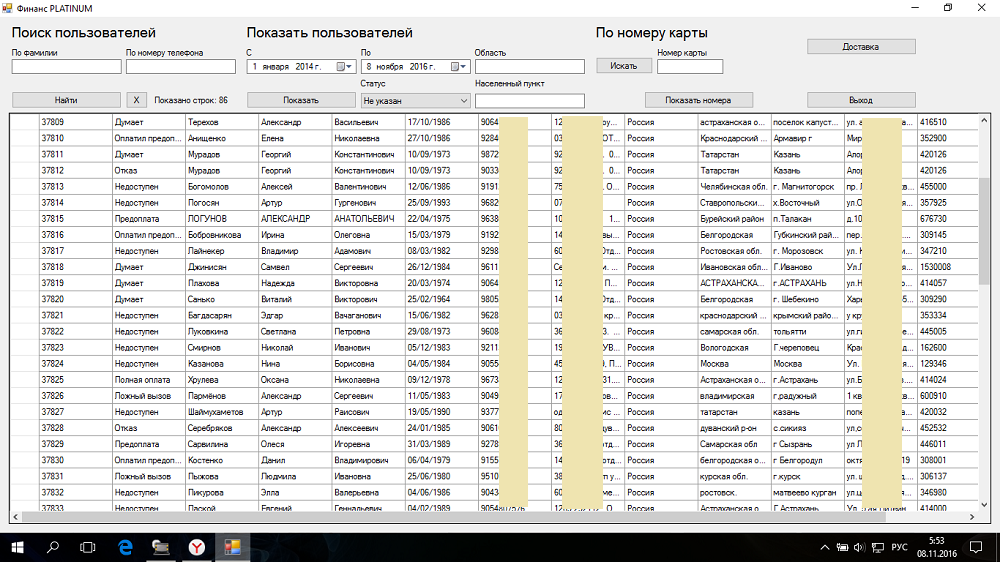Focus the Населенный пункт field

point(529,101)
